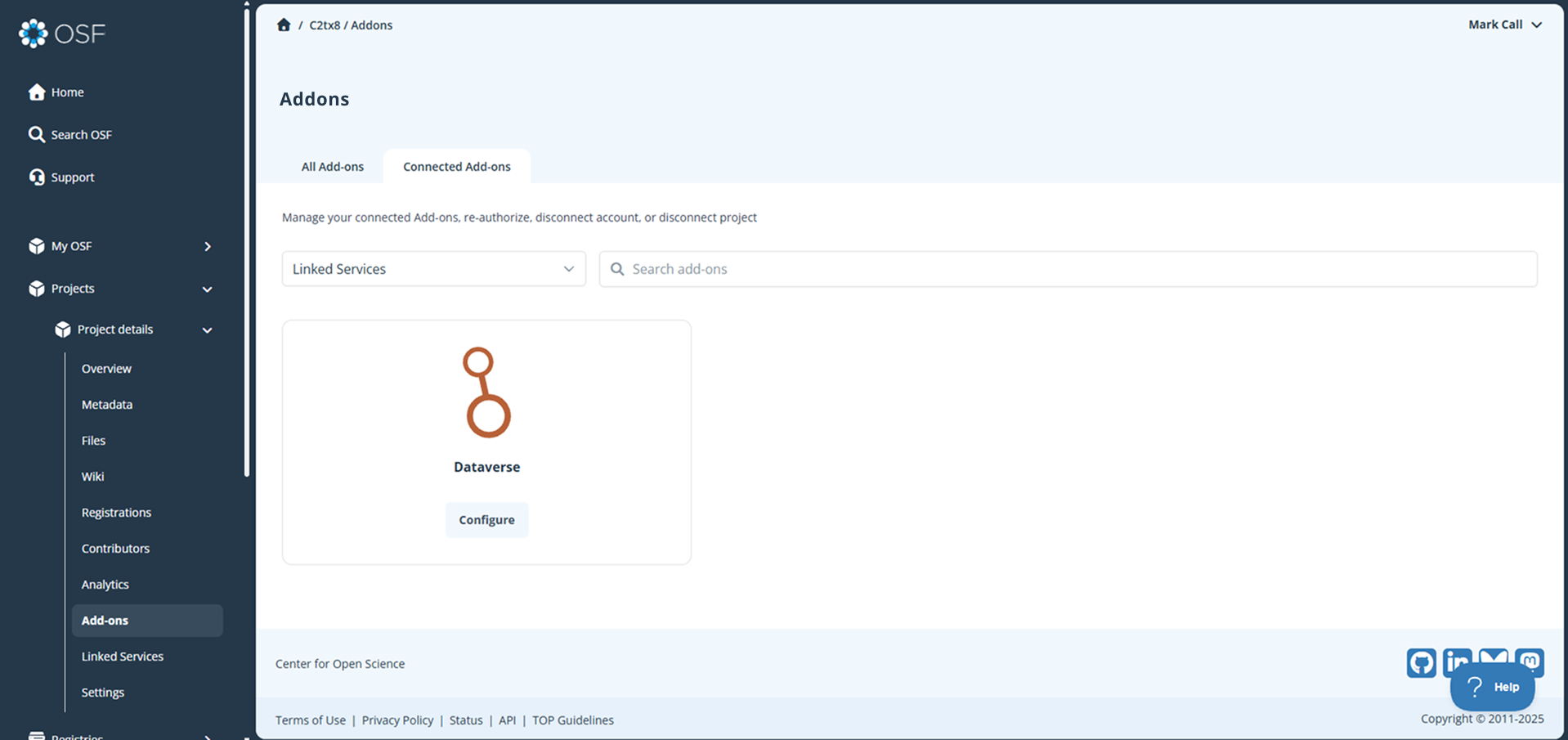Focus the Search add-ons field
Screen dimensions: 1568x740
pyautogui.click(x=1068, y=269)
